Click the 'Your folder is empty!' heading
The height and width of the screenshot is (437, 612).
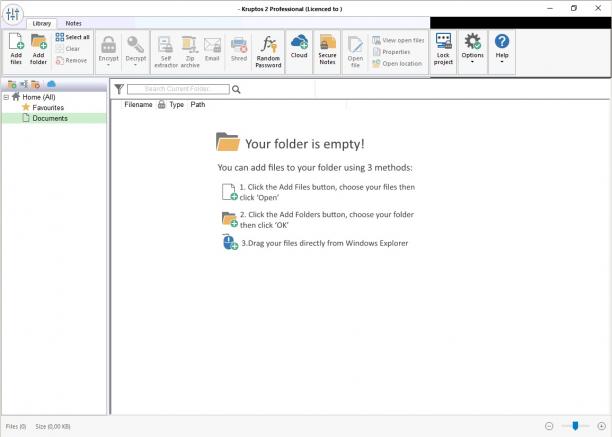(305, 144)
